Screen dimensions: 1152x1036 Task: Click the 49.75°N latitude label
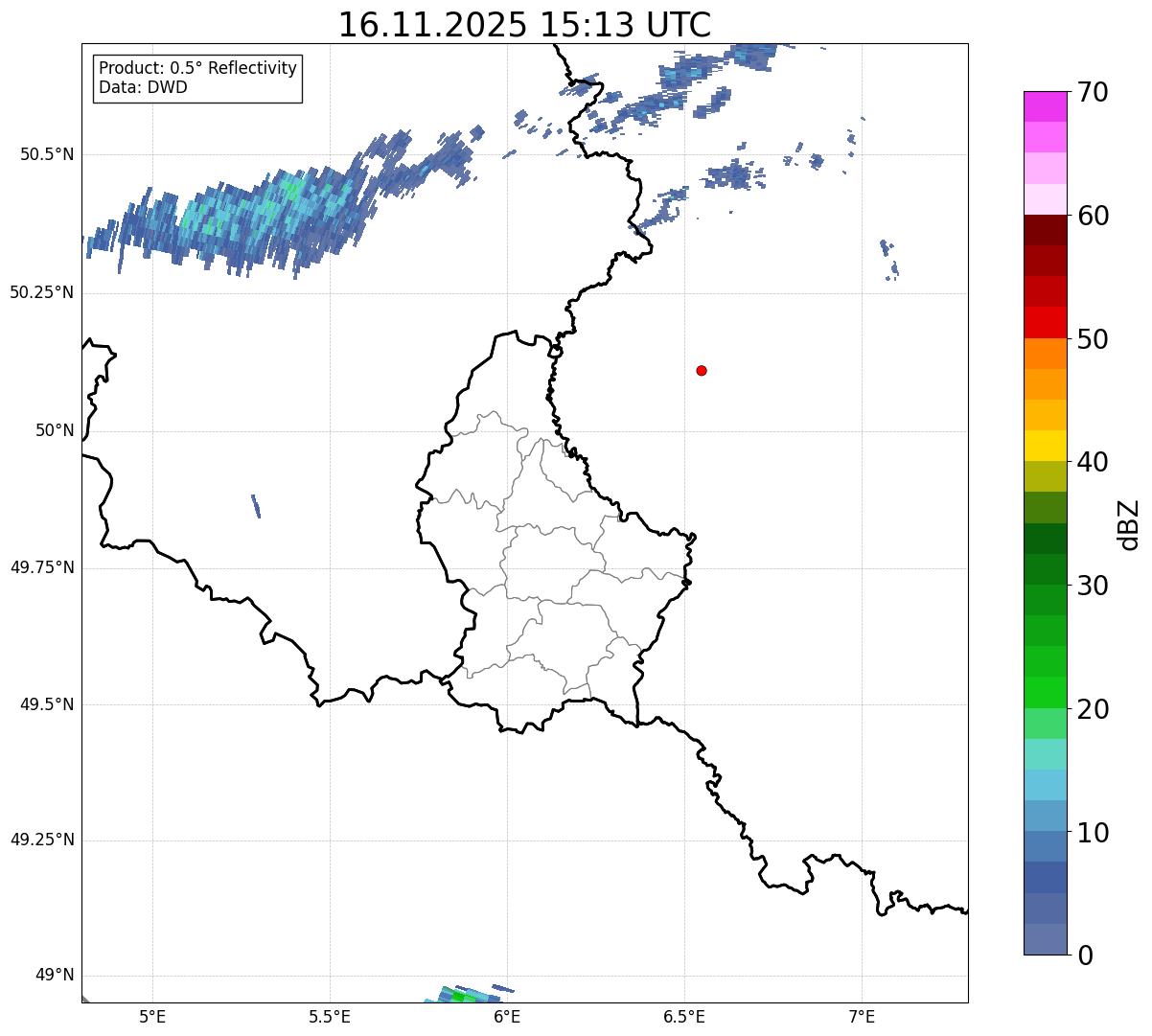coord(42,567)
